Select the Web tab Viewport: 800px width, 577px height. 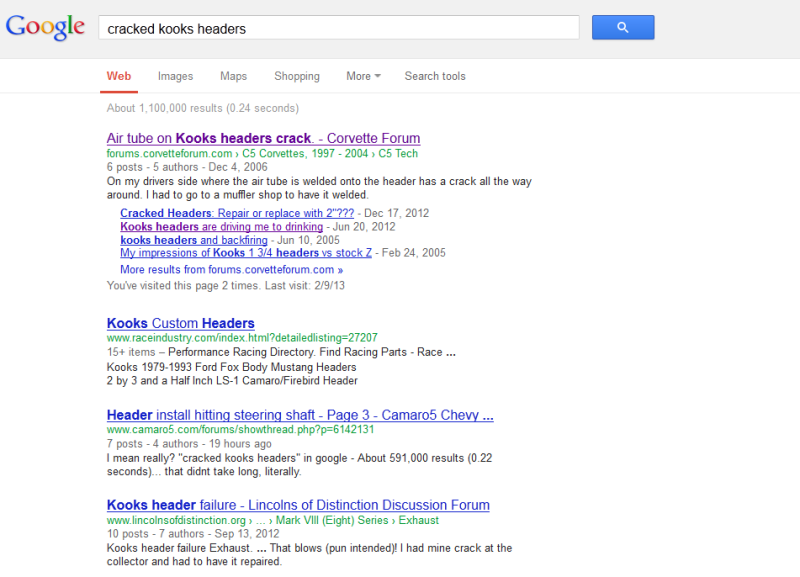[x=119, y=76]
